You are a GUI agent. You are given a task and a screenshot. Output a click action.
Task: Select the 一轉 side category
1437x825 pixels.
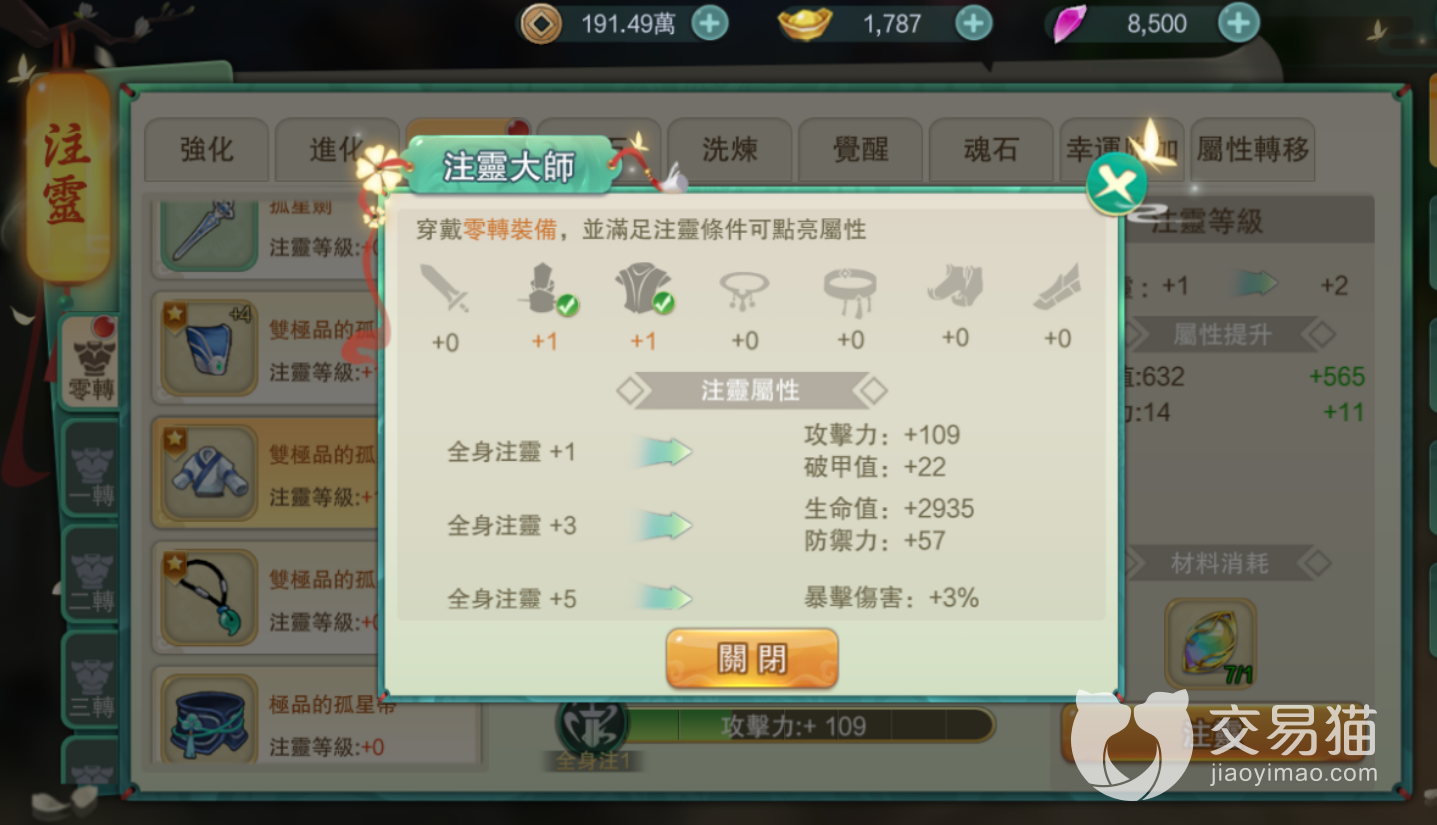91,470
